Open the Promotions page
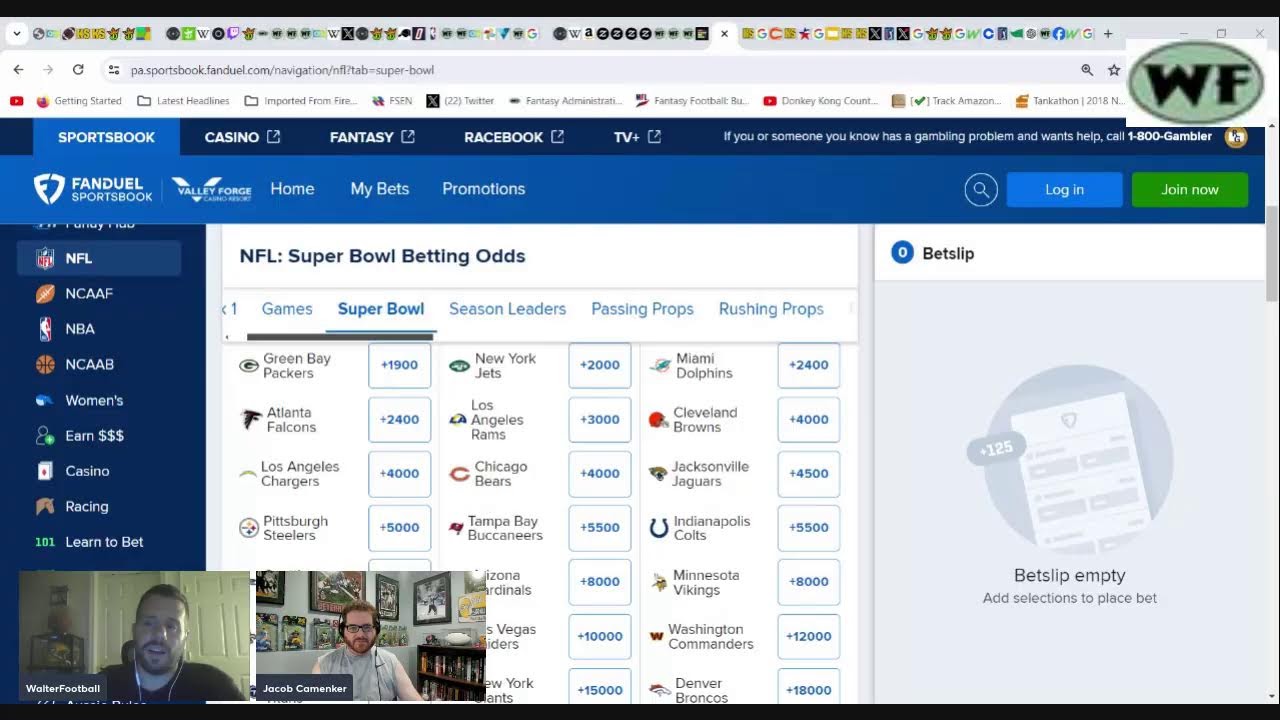Screen dimensions: 1280x720 (x=484, y=189)
